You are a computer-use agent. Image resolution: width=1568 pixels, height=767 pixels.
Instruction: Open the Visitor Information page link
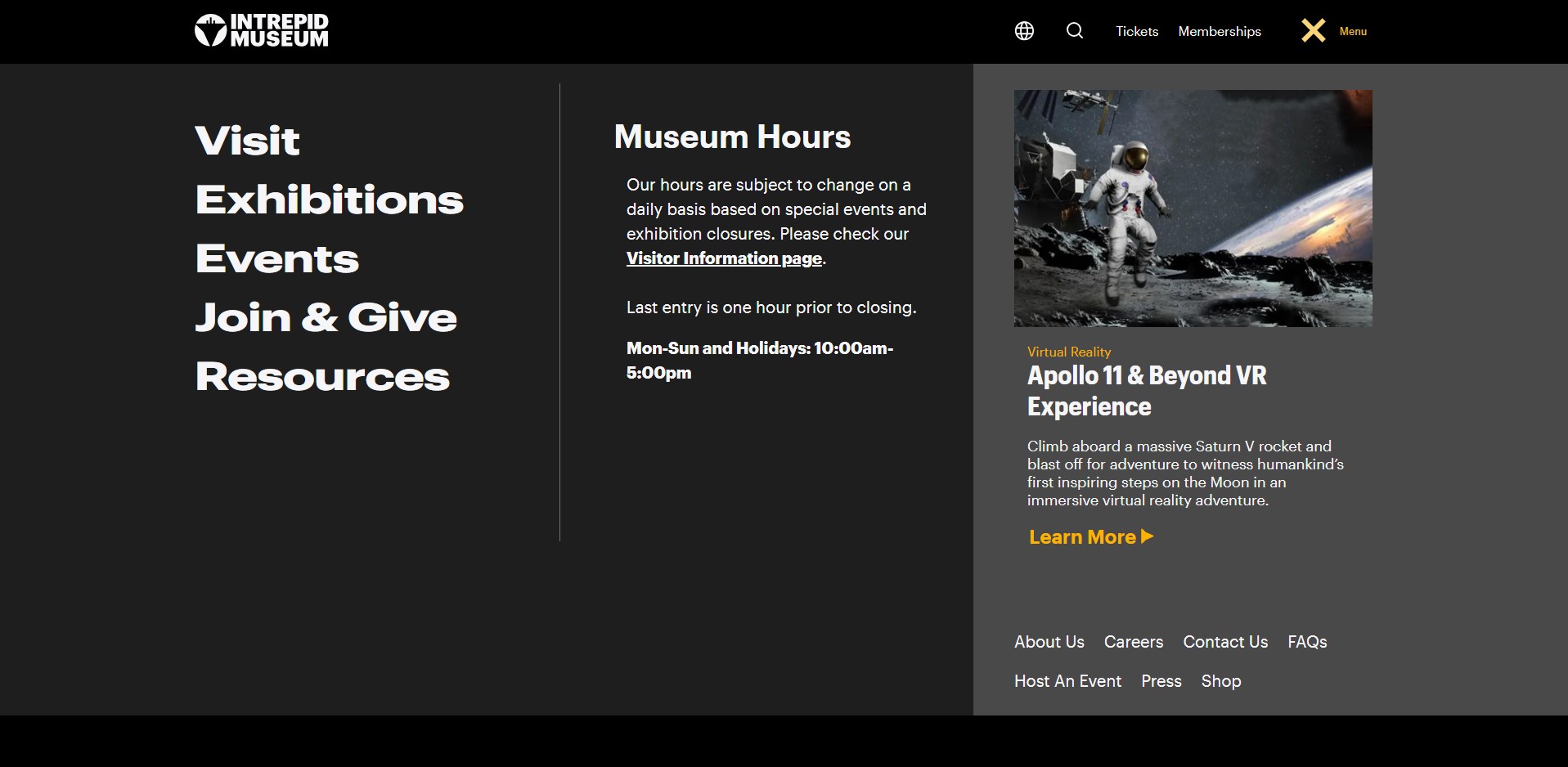pos(724,258)
